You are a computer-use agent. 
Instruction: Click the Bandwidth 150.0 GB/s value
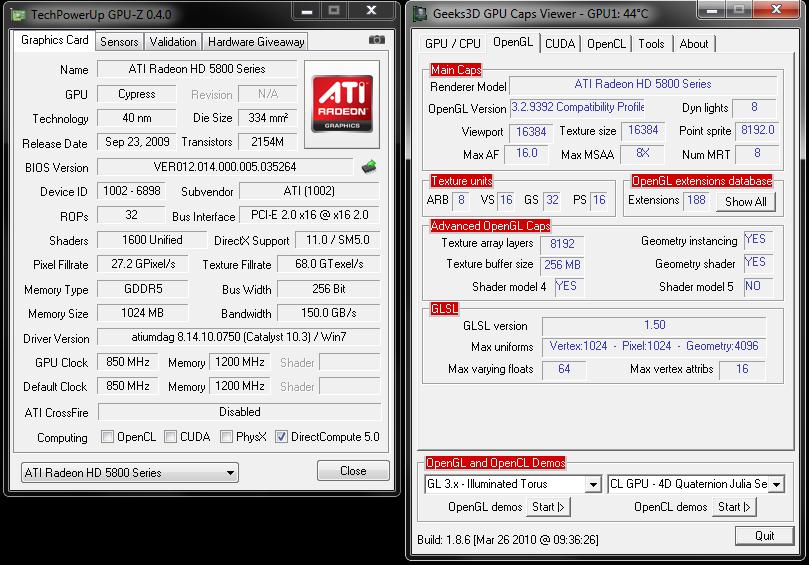pos(329,313)
